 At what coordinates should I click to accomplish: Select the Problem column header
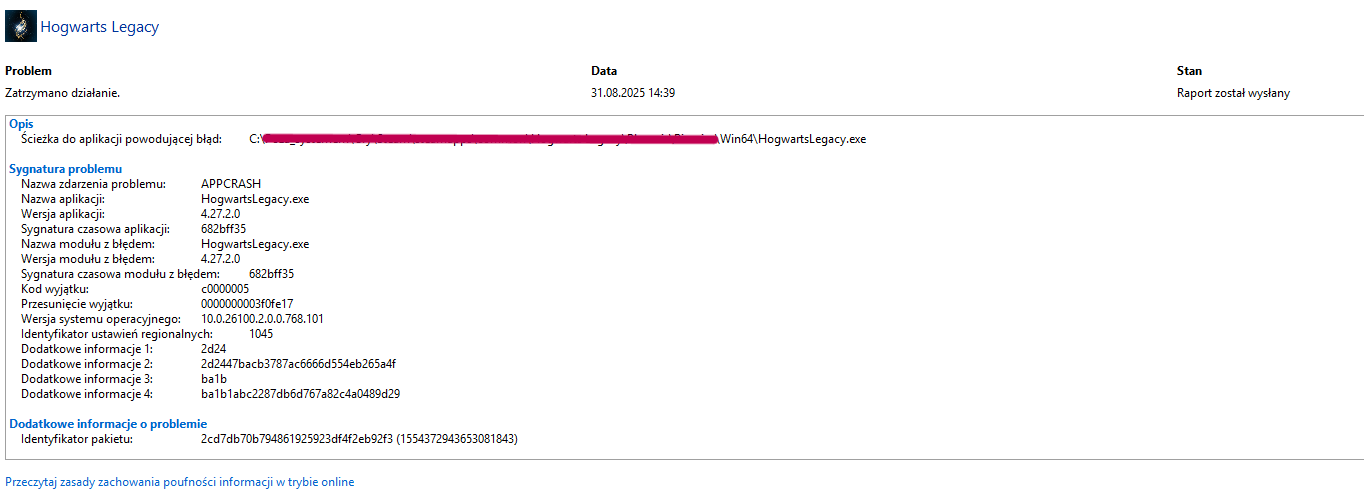click(28, 71)
